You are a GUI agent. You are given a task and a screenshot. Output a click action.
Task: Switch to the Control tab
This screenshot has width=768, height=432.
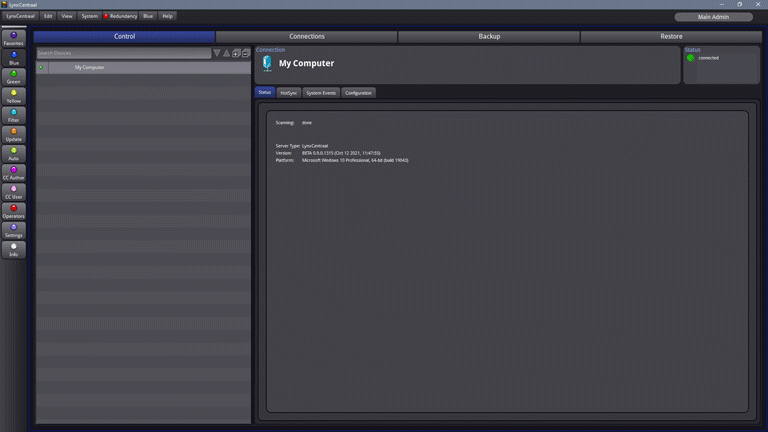point(124,36)
